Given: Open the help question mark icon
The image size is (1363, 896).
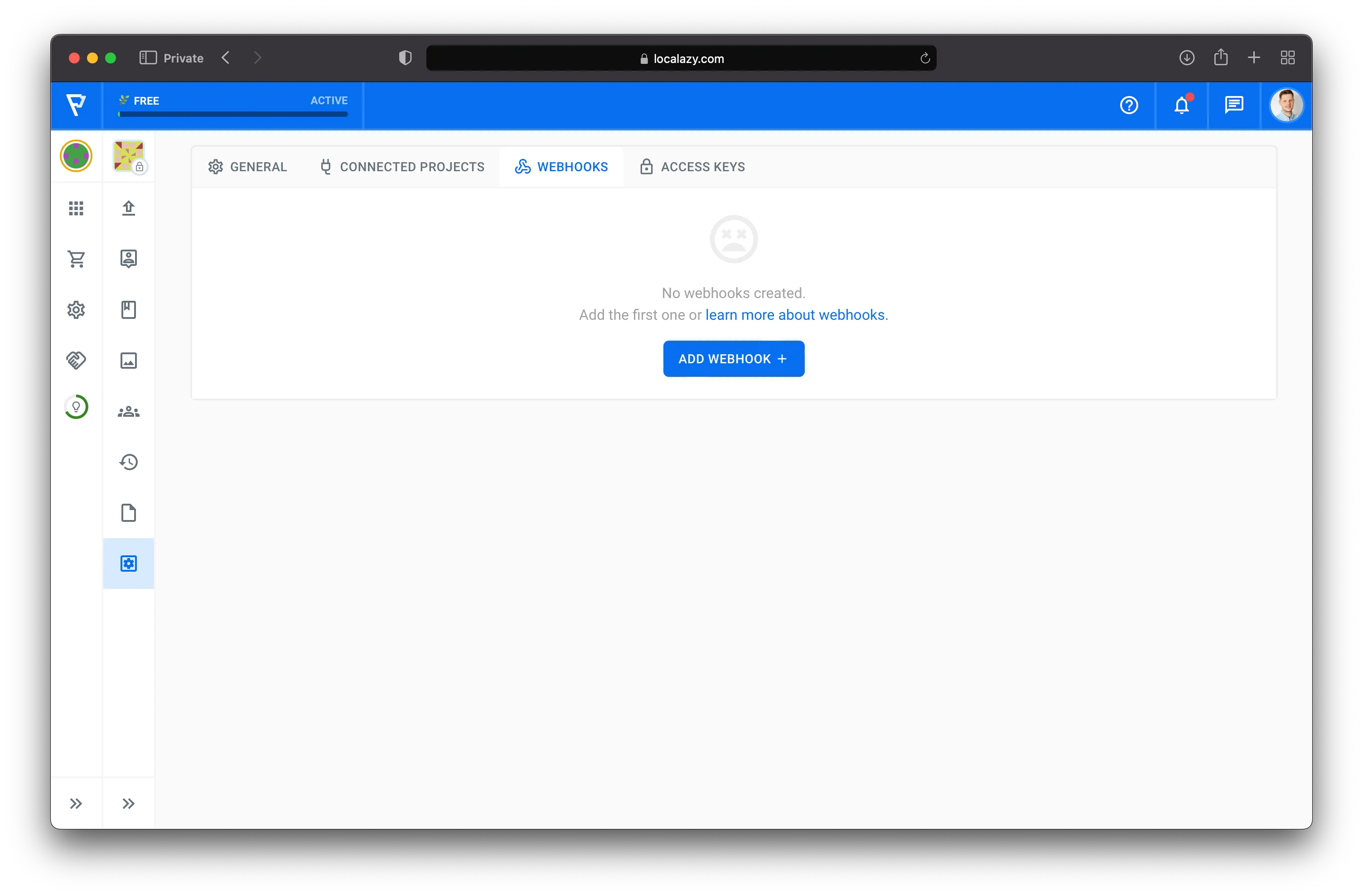Looking at the screenshot, I should pyautogui.click(x=1129, y=105).
